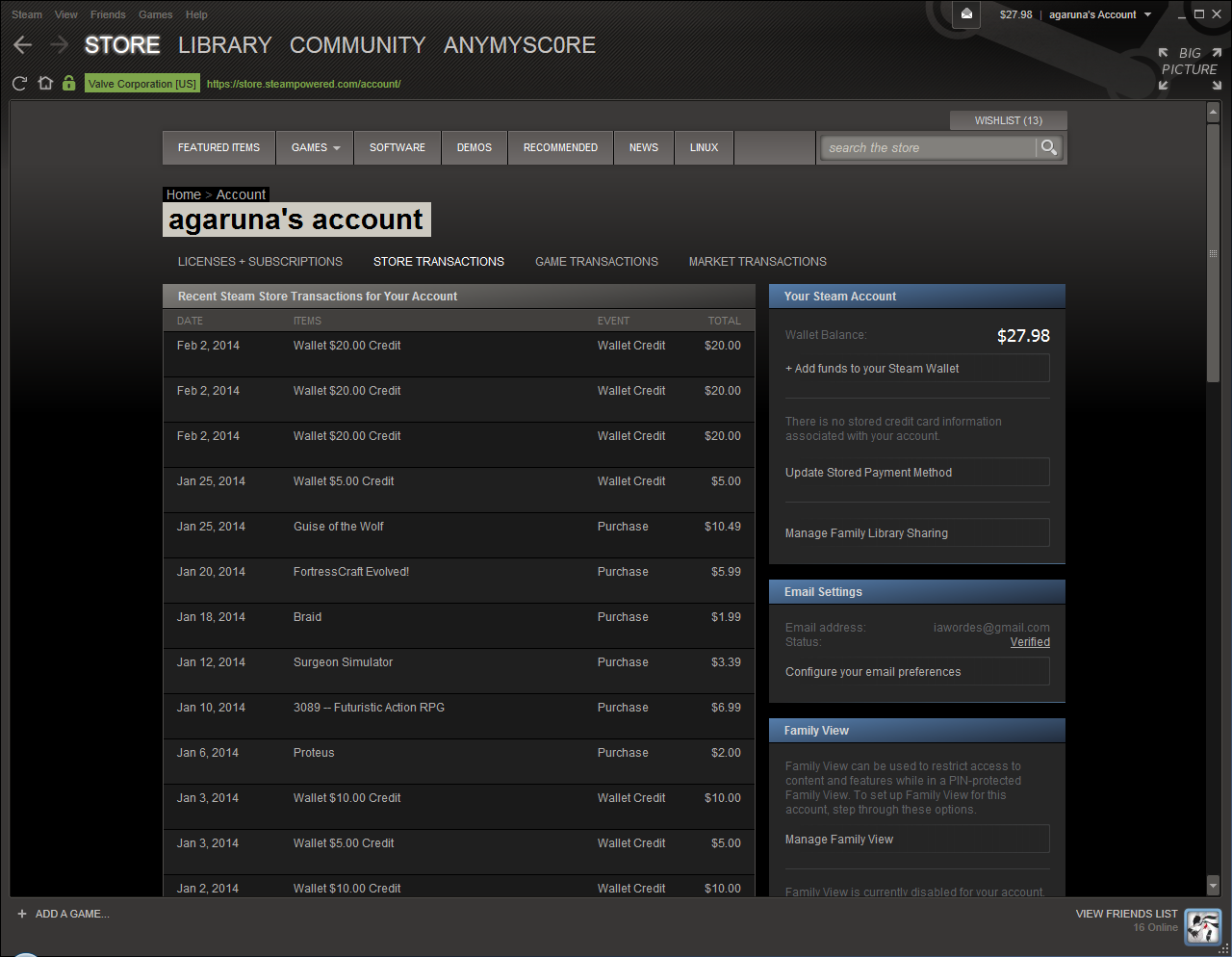Click the store URL address text
This screenshot has width=1232, height=957.
pyautogui.click(x=303, y=84)
